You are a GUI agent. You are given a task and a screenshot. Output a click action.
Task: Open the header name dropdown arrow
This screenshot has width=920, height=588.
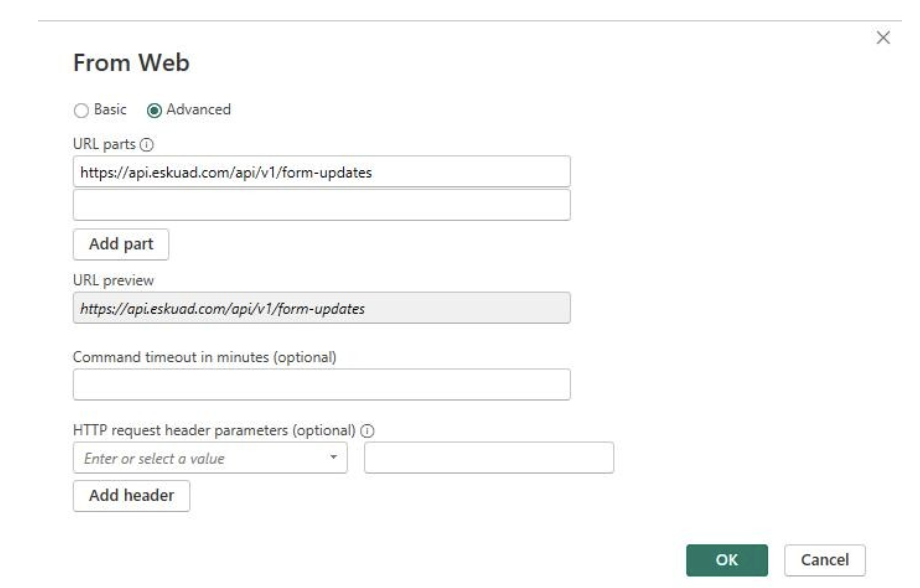tap(333, 457)
